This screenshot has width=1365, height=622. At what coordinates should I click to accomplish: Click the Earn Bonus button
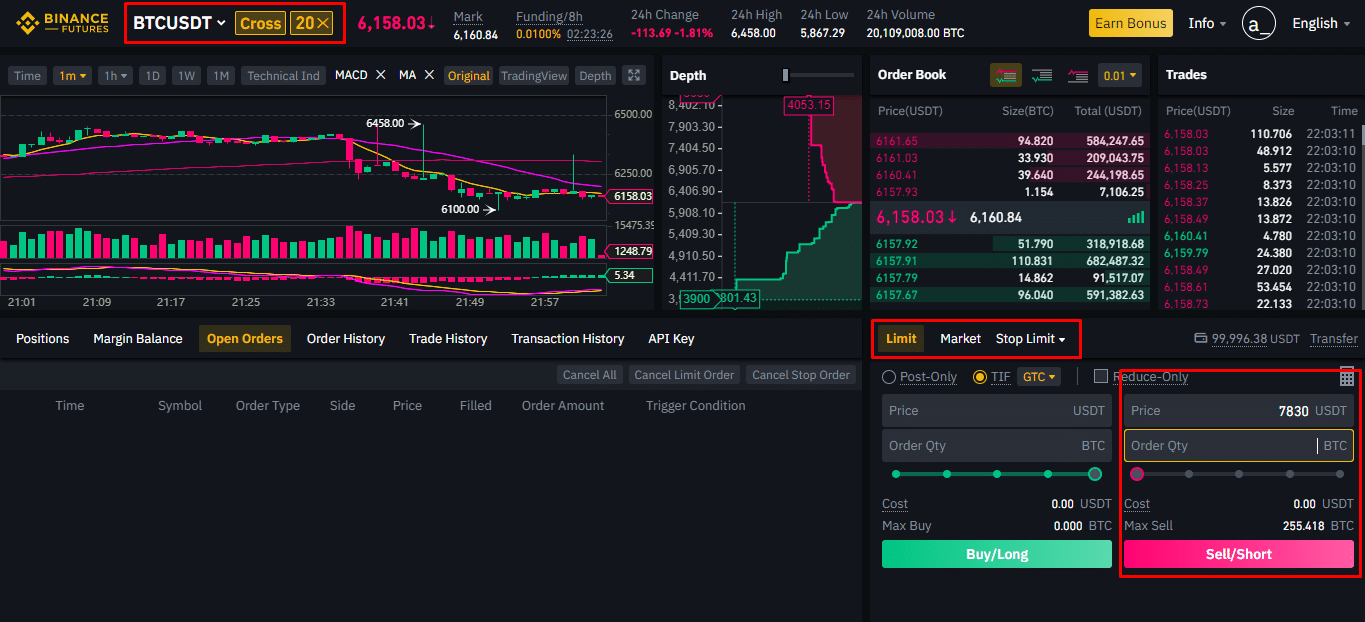click(x=1131, y=23)
